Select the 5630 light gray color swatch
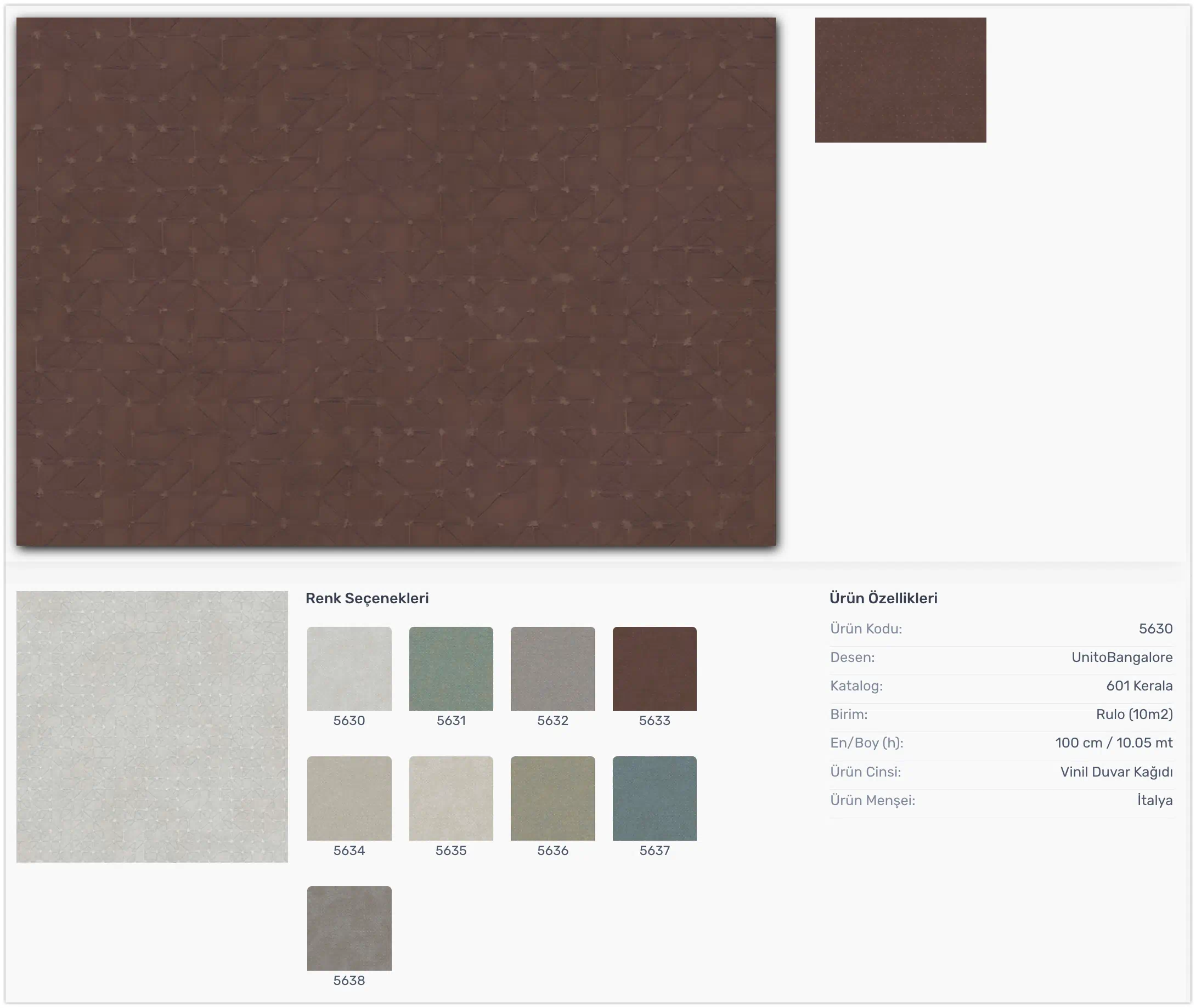 pos(349,669)
